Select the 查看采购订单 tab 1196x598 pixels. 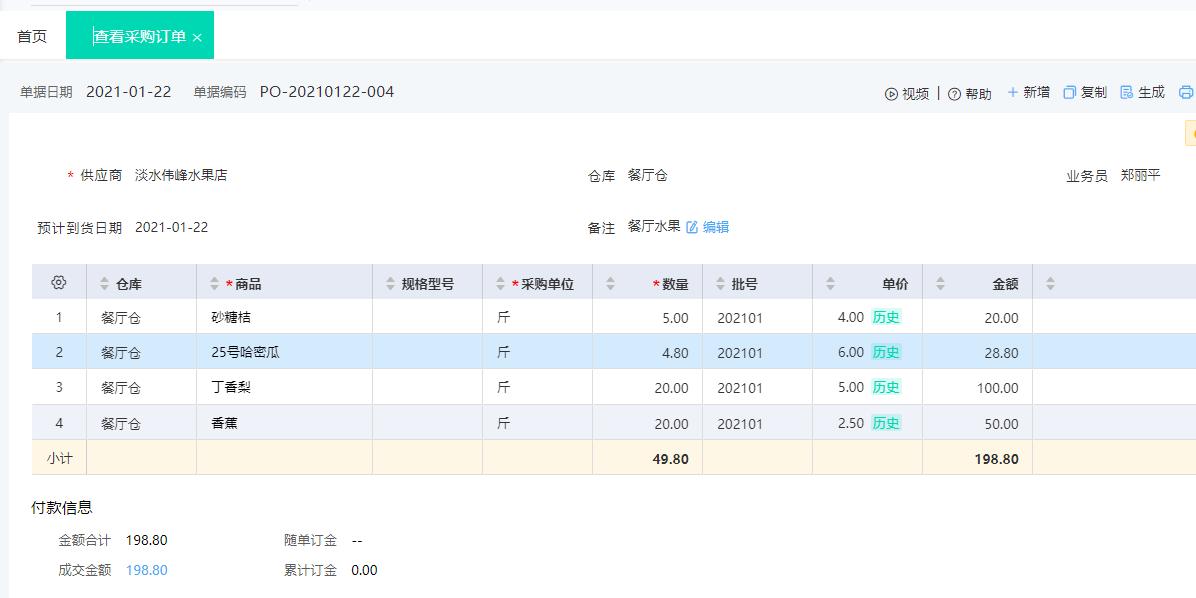[x=139, y=36]
